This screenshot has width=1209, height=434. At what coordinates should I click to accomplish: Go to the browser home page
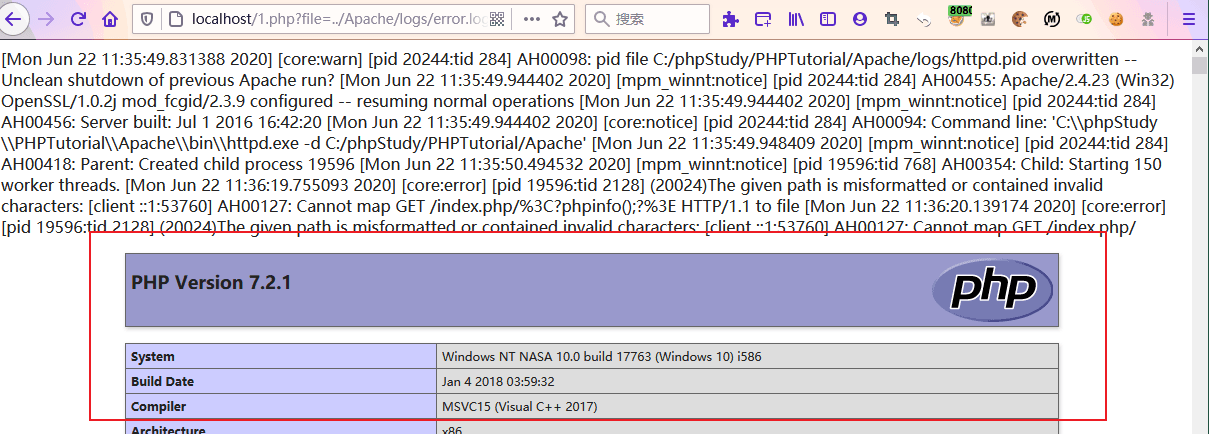click(110, 19)
